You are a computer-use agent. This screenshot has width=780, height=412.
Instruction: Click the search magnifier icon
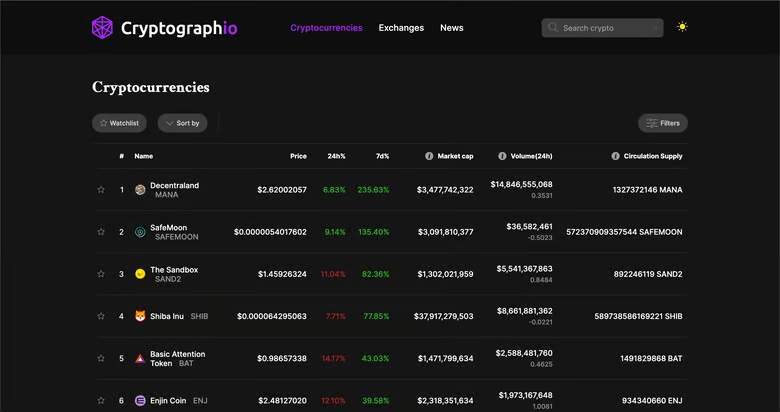553,27
